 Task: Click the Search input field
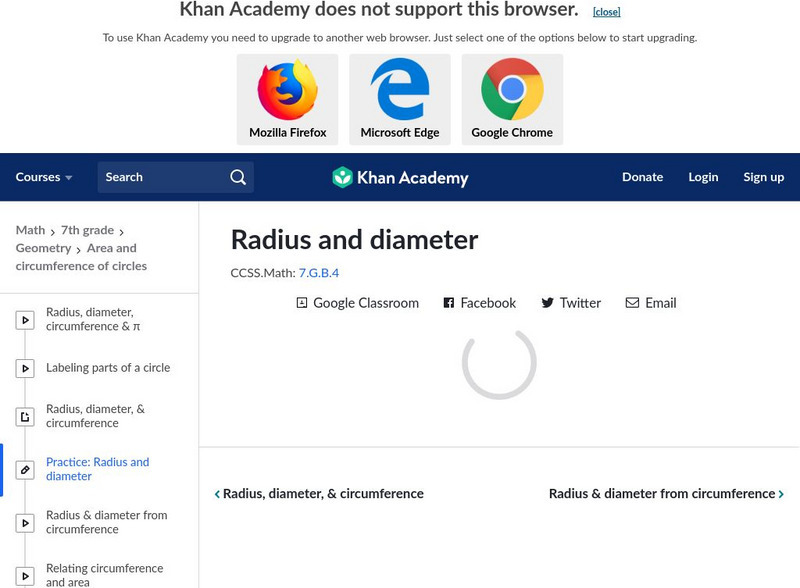click(x=160, y=177)
